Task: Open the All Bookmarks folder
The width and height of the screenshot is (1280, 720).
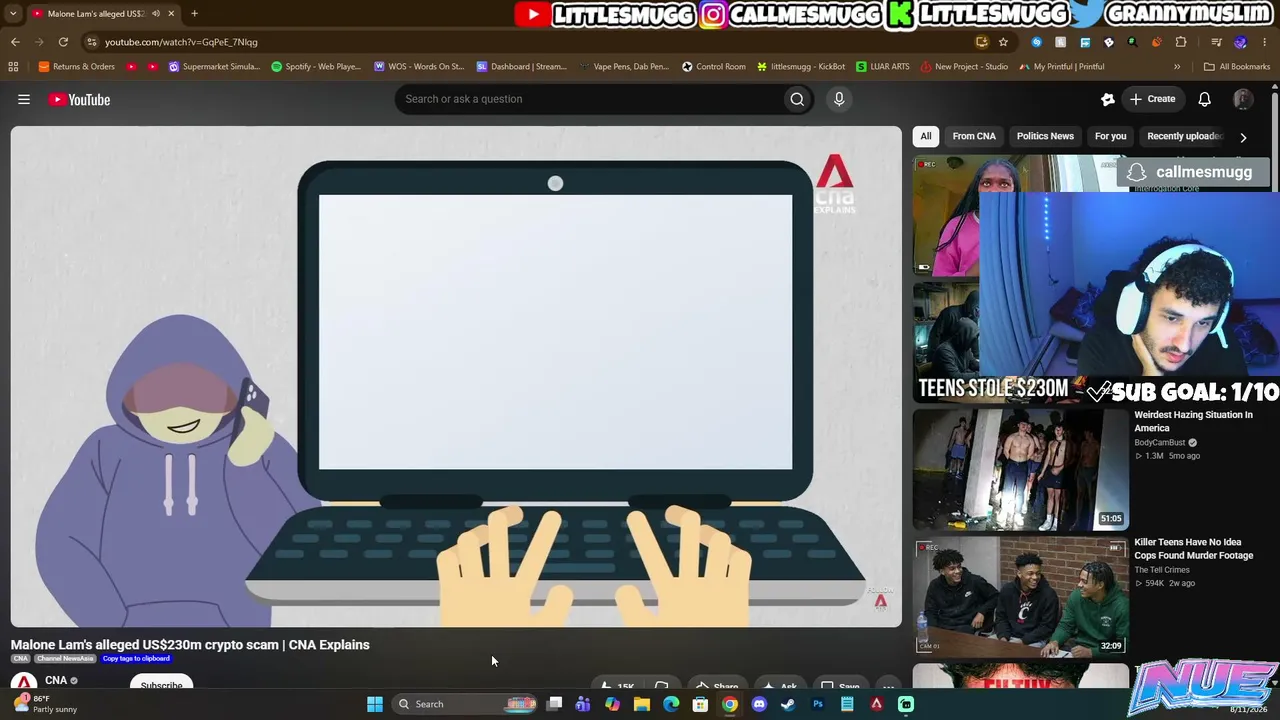Action: 1237,67
